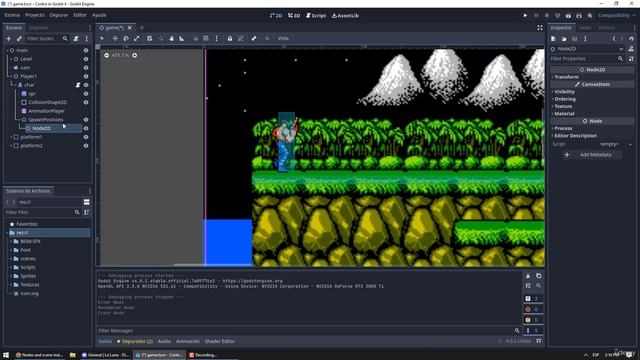Toggle visibility of main node
The image size is (640, 360).
(86, 50)
